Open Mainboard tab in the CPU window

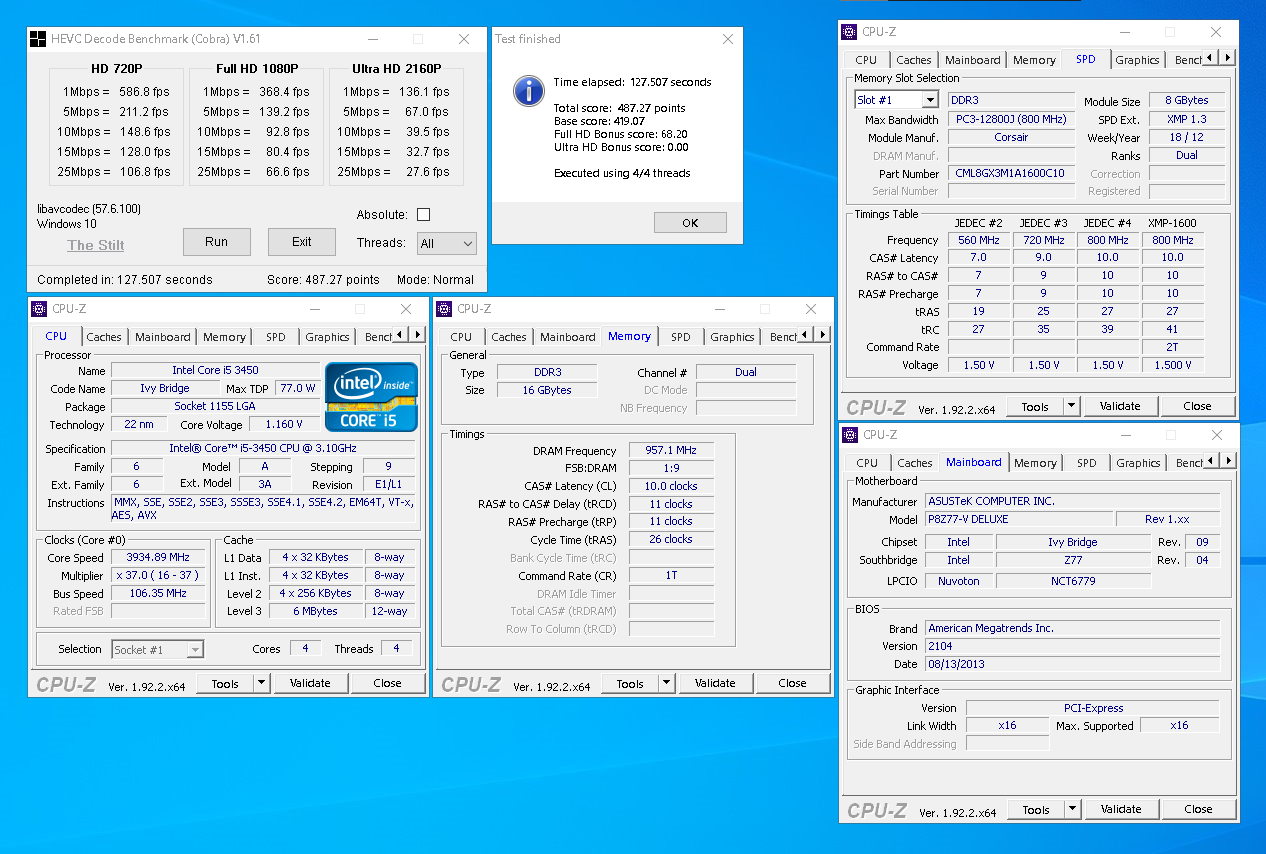pyautogui.click(x=162, y=337)
